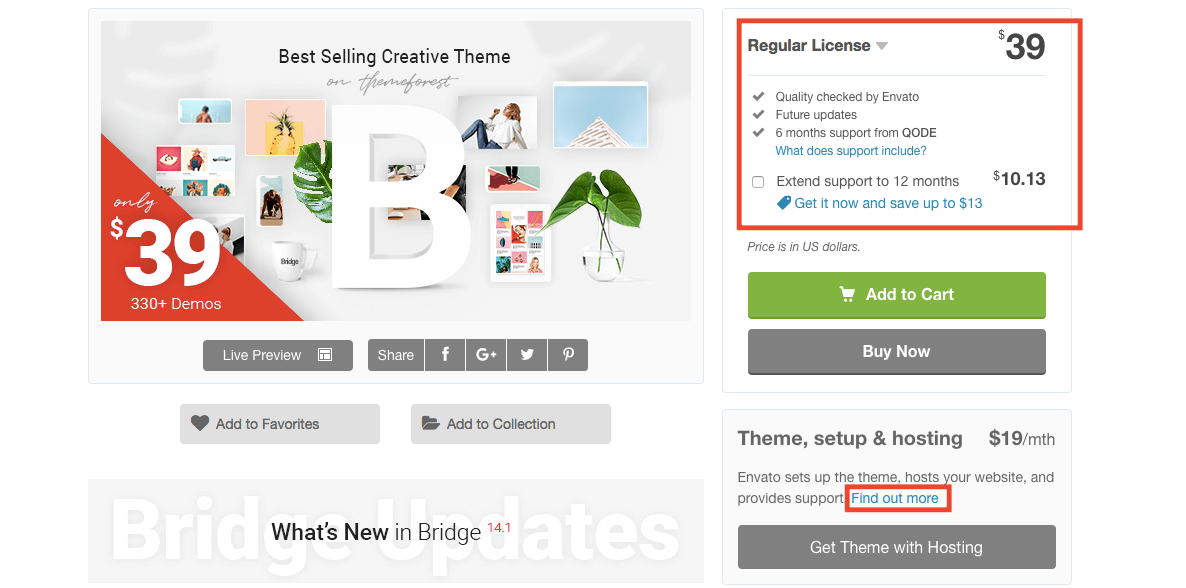The width and height of the screenshot is (1186, 588).
Task: Share on Facebook icon
Action: point(445,355)
